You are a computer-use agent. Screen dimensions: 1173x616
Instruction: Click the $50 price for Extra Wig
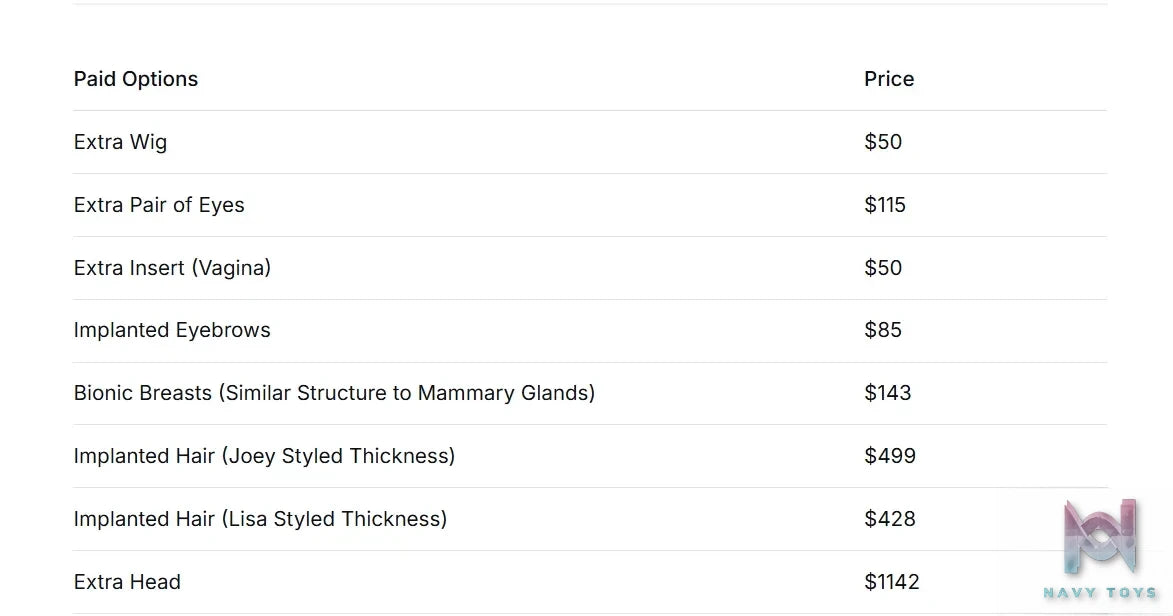pos(883,141)
